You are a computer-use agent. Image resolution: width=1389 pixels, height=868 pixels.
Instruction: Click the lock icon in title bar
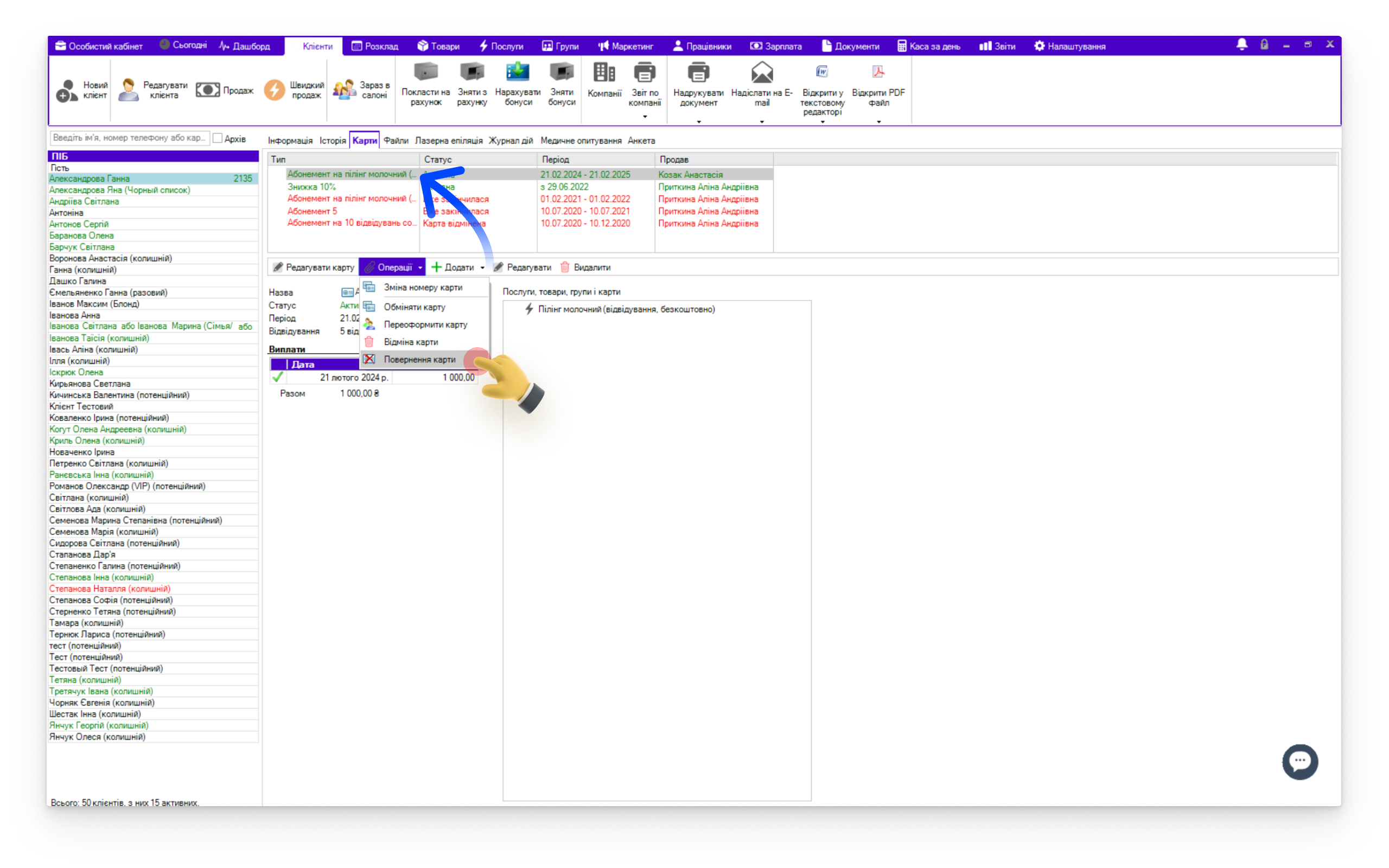(x=1264, y=45)
